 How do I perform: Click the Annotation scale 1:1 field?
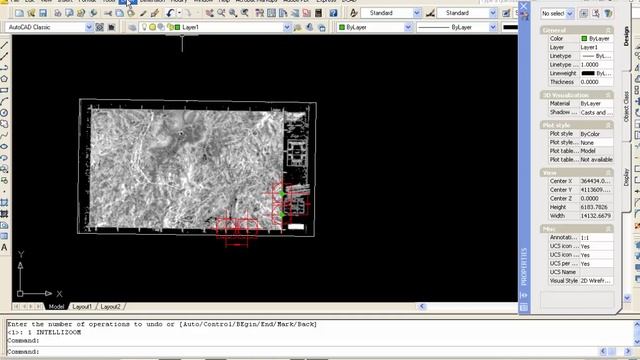[x=596, y=238]
